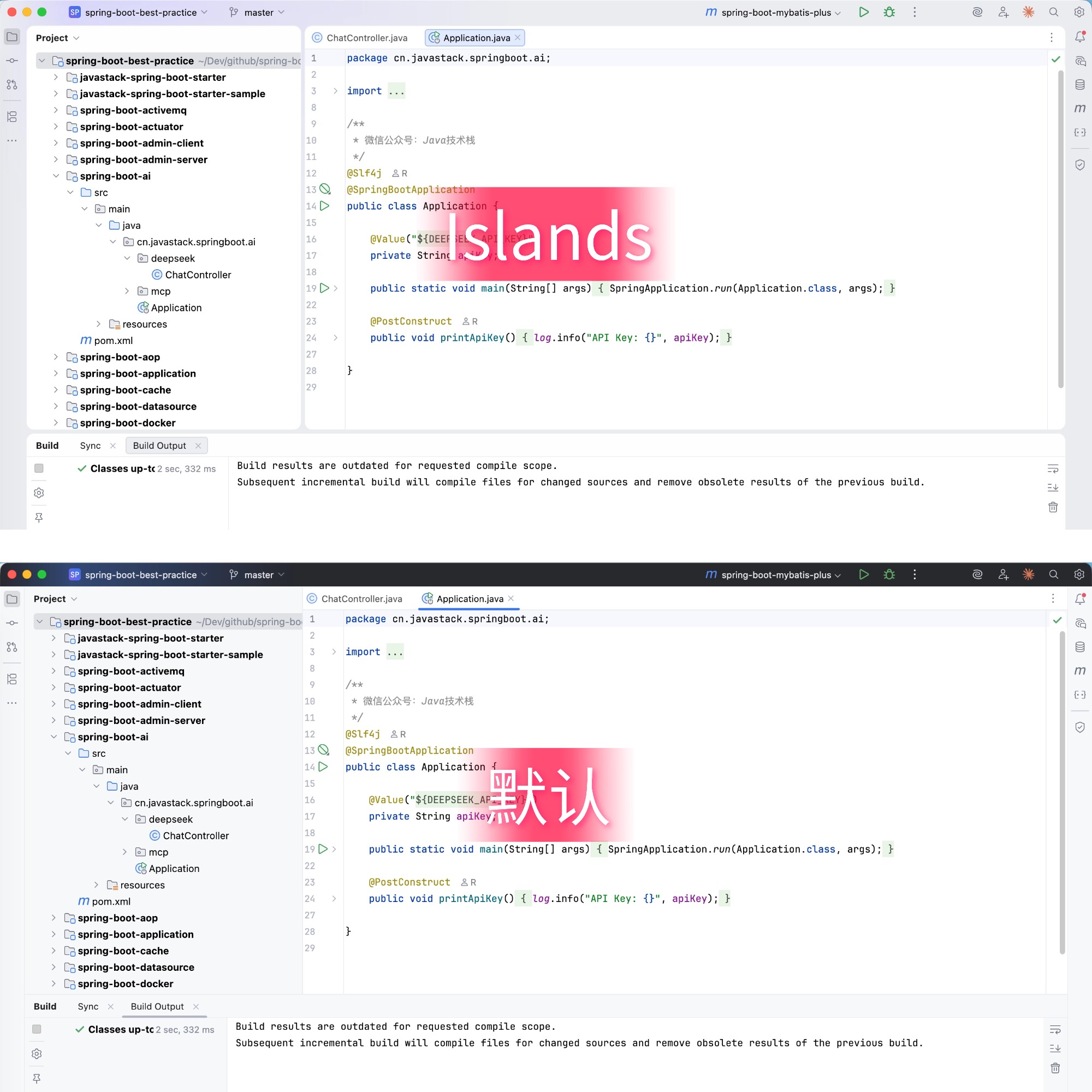Open the Database tool window in the light-titlebar window
Screen dimensions: 1092x1092
pos(1079,85)
